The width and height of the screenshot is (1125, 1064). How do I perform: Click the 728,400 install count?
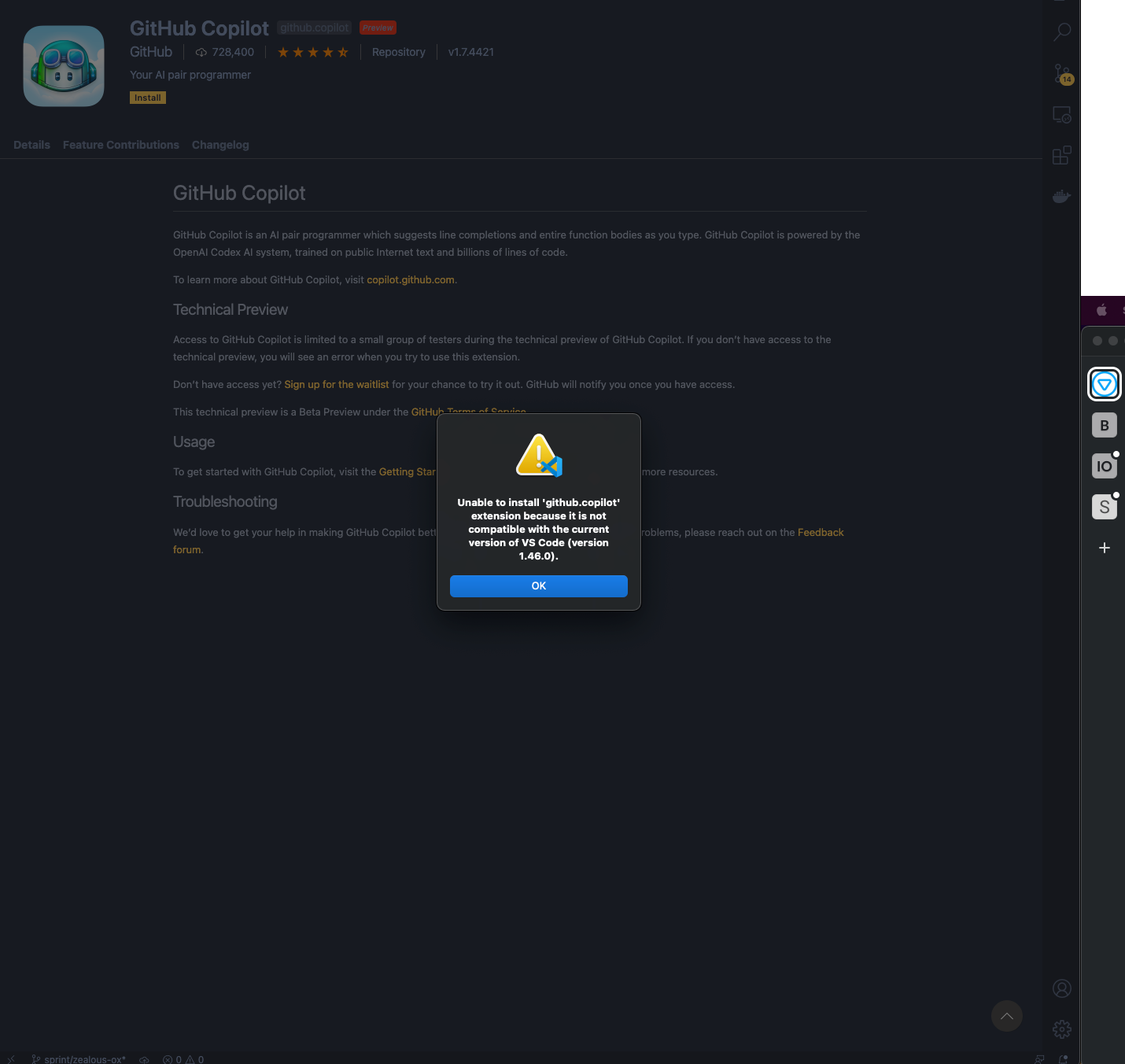[225, 52]
